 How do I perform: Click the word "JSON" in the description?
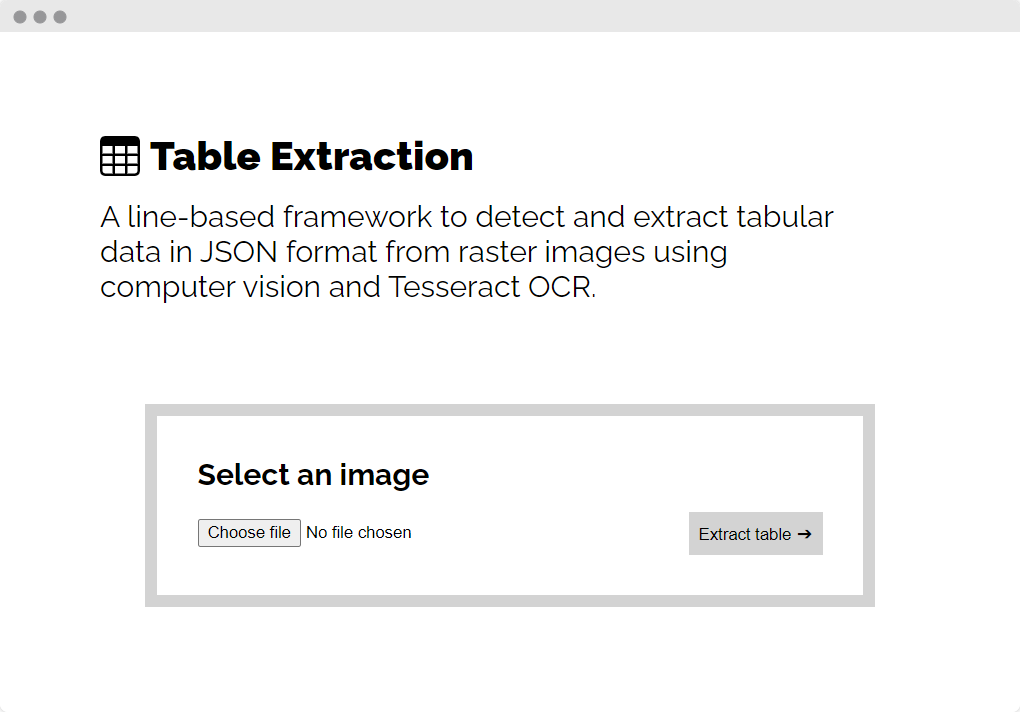(x=239, y=252)
